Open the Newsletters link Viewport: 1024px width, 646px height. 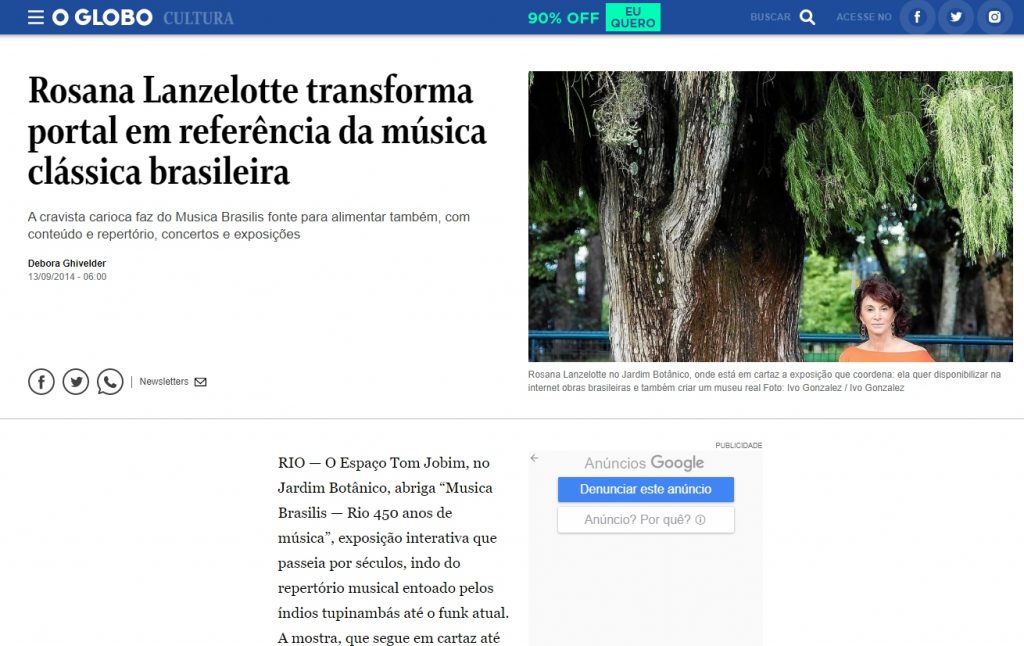tap(163, 381)
